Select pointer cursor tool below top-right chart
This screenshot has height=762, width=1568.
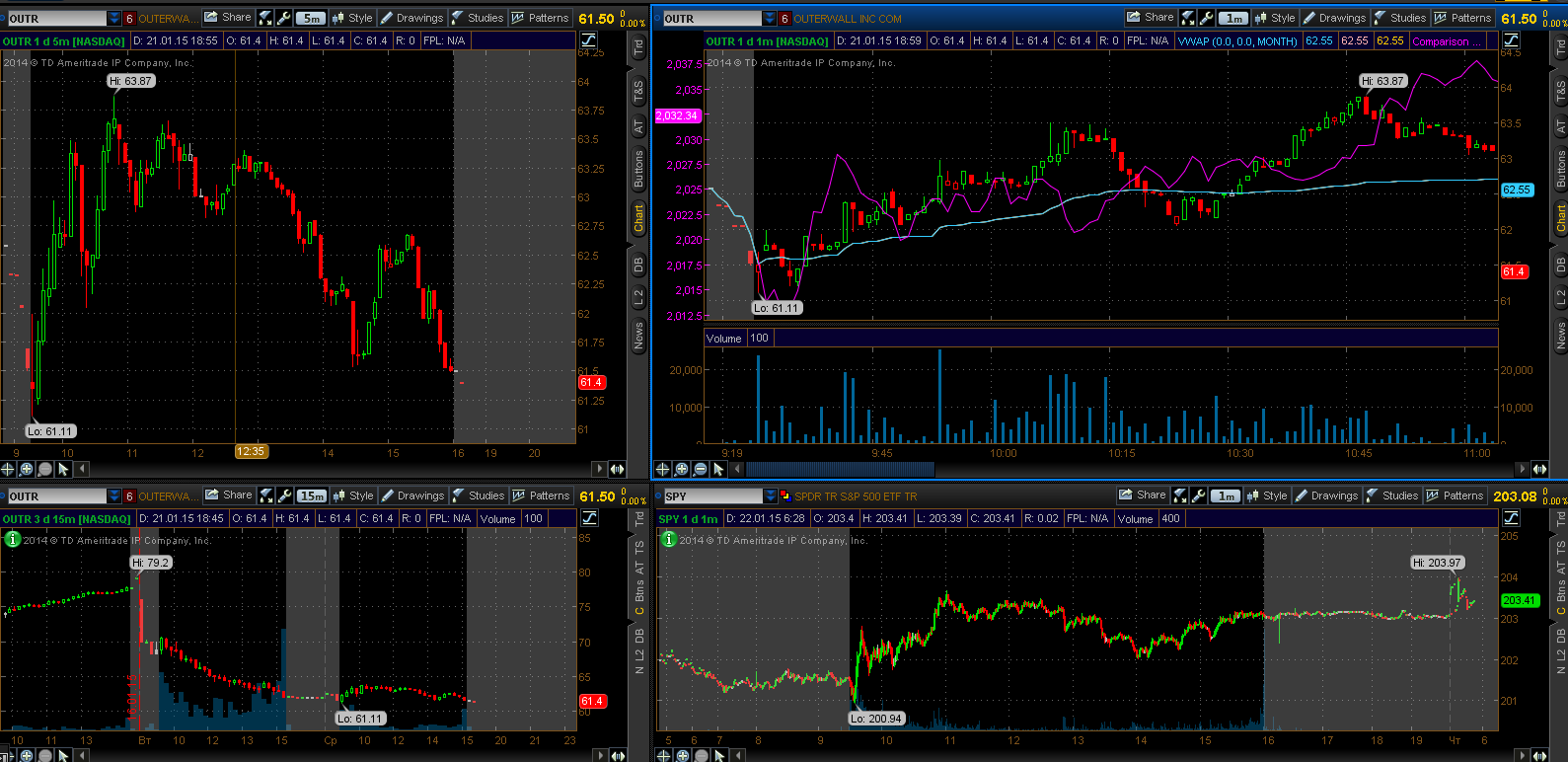coord(718,469)
